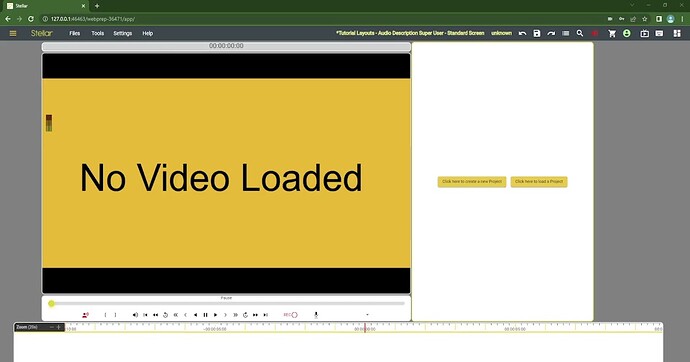Redo using the forward arrow icon
Viewport: 690px width, 362px height.
point(551,33)
